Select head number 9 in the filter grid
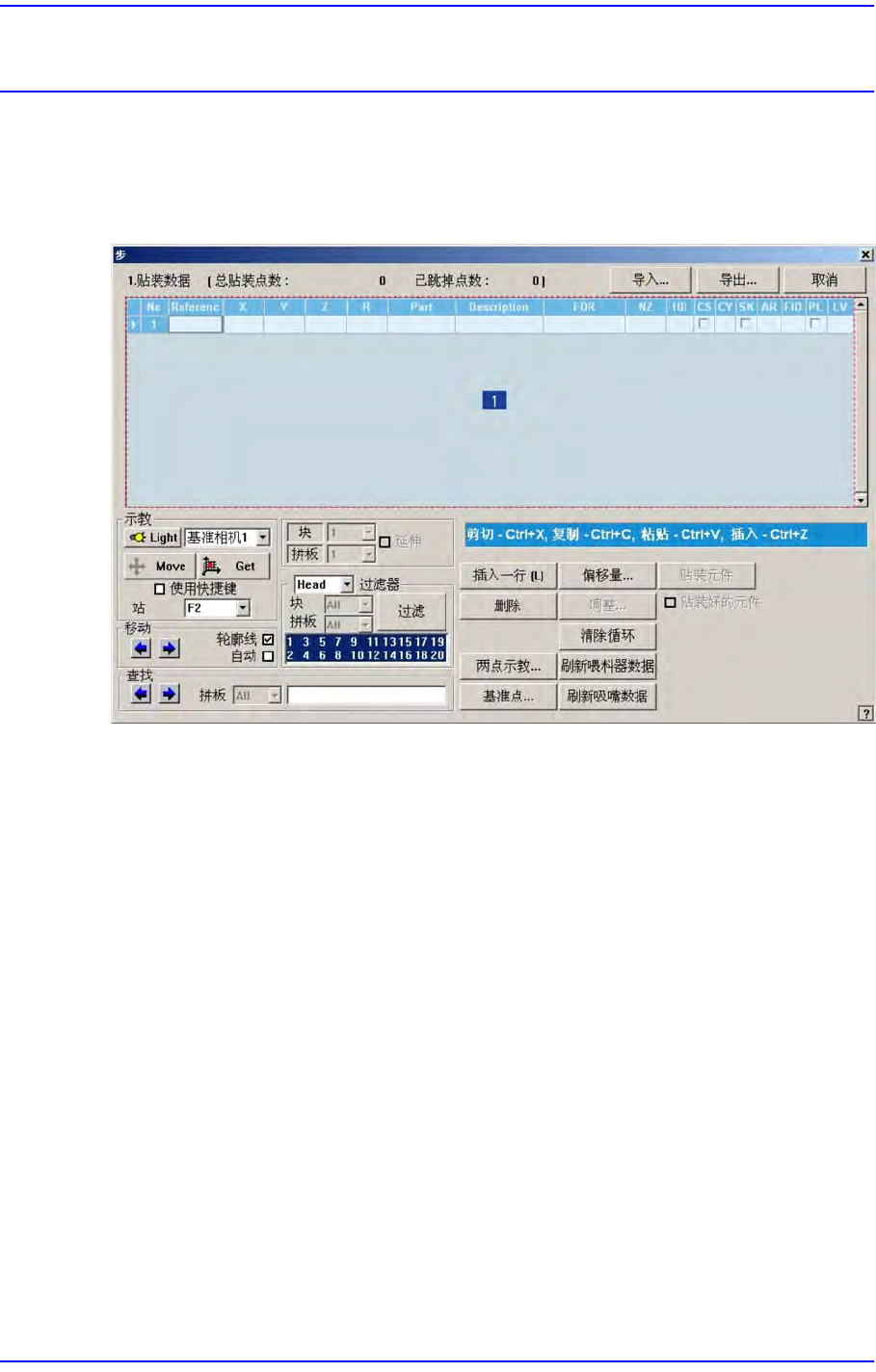 pyautogui.click(x=353, y=642)
